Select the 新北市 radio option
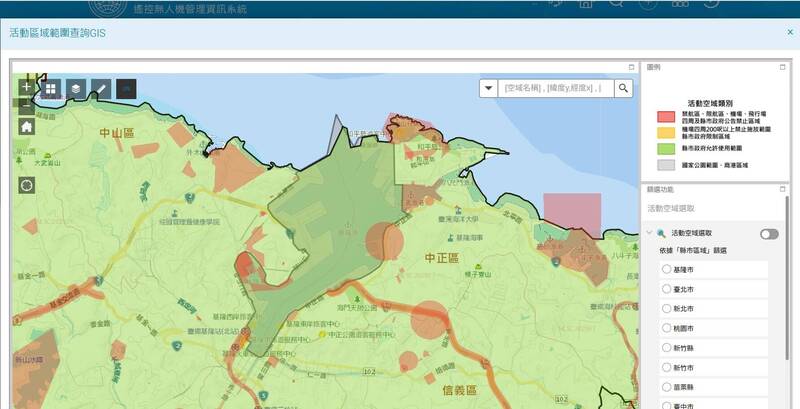The height and width of the screenshot is (409, 800). 666,309
